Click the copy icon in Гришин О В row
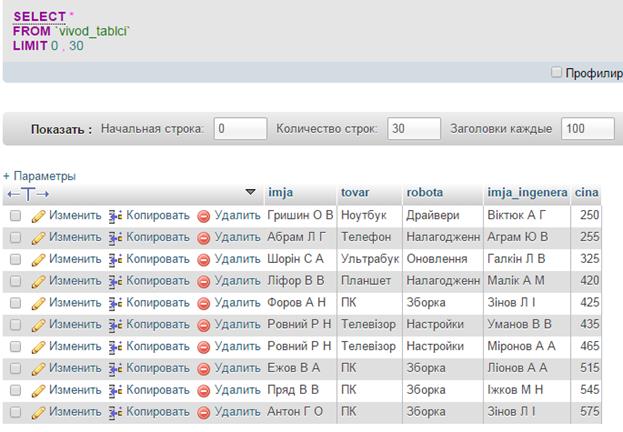The width and height of the screenshot is (623, 432). pyautogui.click(x=115, y=216)
